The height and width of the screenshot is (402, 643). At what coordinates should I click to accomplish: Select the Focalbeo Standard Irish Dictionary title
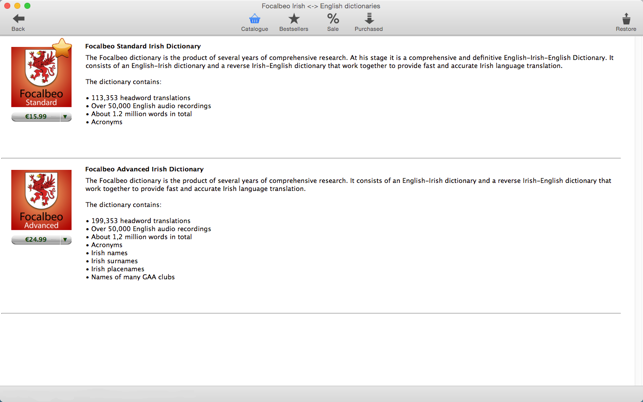pyautogui.click(x=143, y=46)
